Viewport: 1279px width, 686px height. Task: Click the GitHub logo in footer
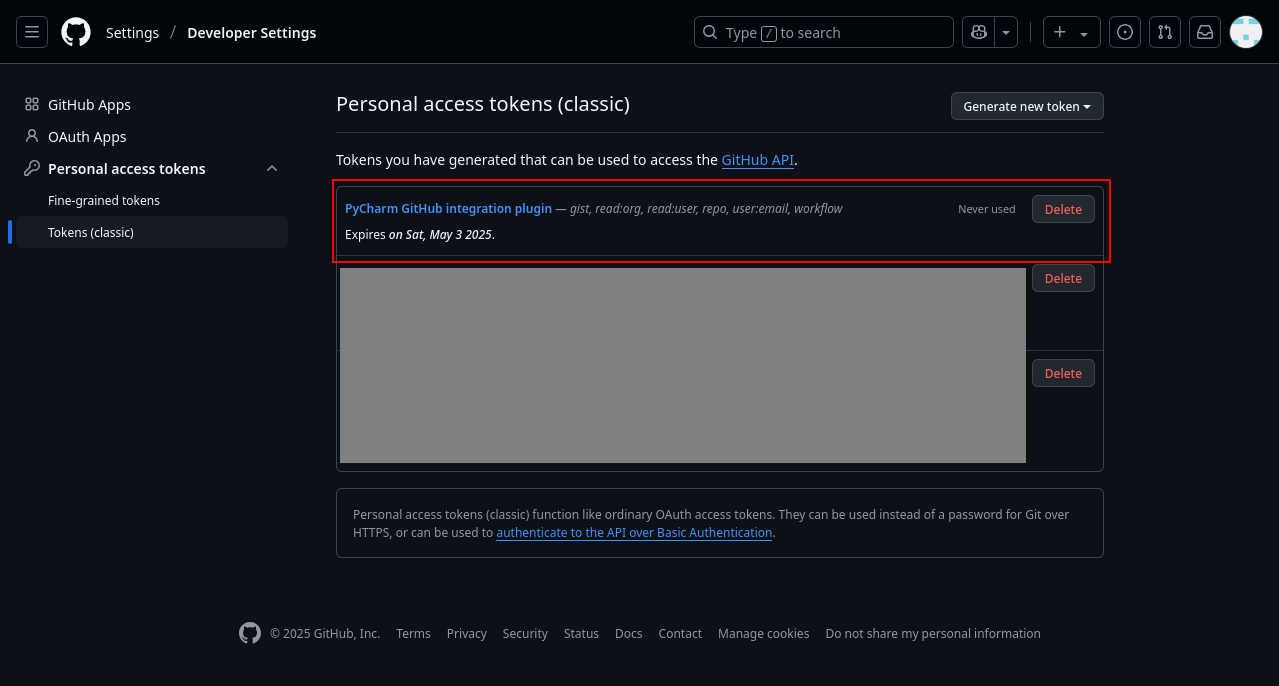tap(250, 633)
